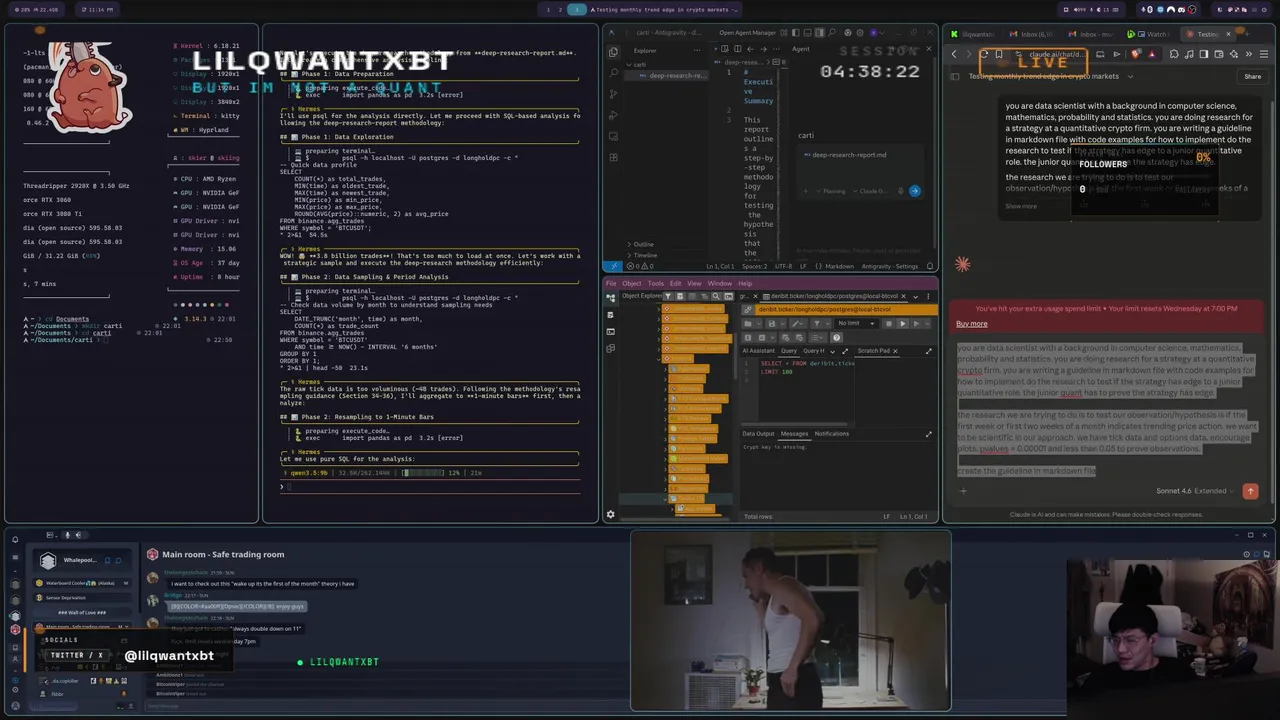Click Show more under the Claude prompt
This screenshot has width=1280, height=720.
click(x=1021, y=206)
